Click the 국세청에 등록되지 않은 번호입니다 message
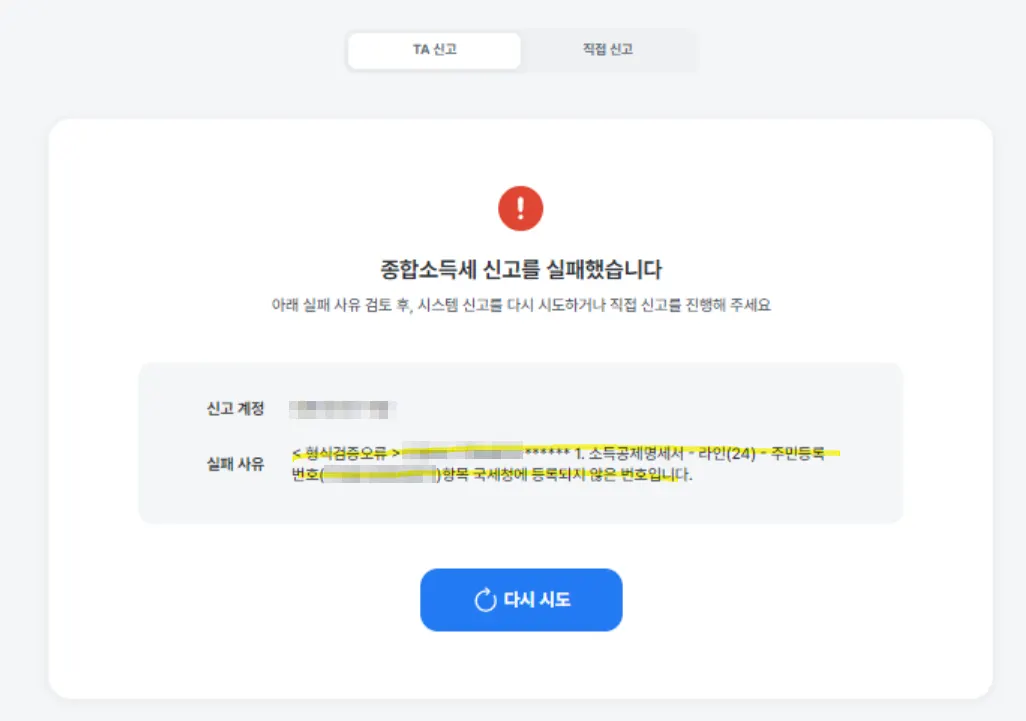The height and width of the screenshot is (721, 1026). (582, 474)
